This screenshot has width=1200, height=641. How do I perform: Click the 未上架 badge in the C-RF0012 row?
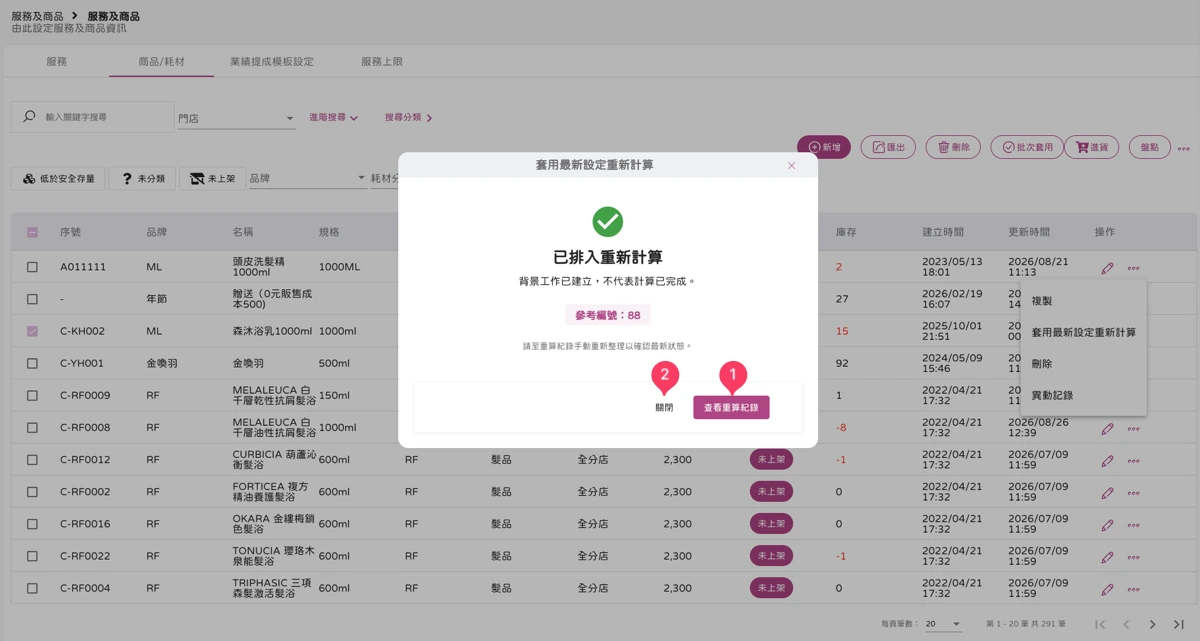coord(771,460)
